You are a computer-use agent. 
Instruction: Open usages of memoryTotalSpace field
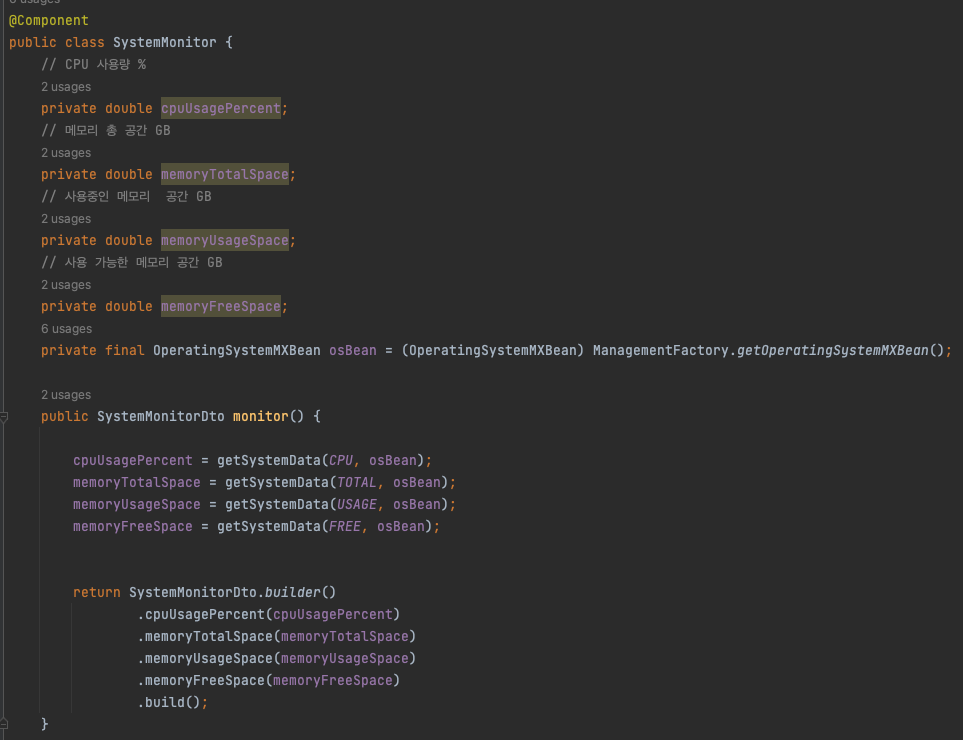click(65, 152)
